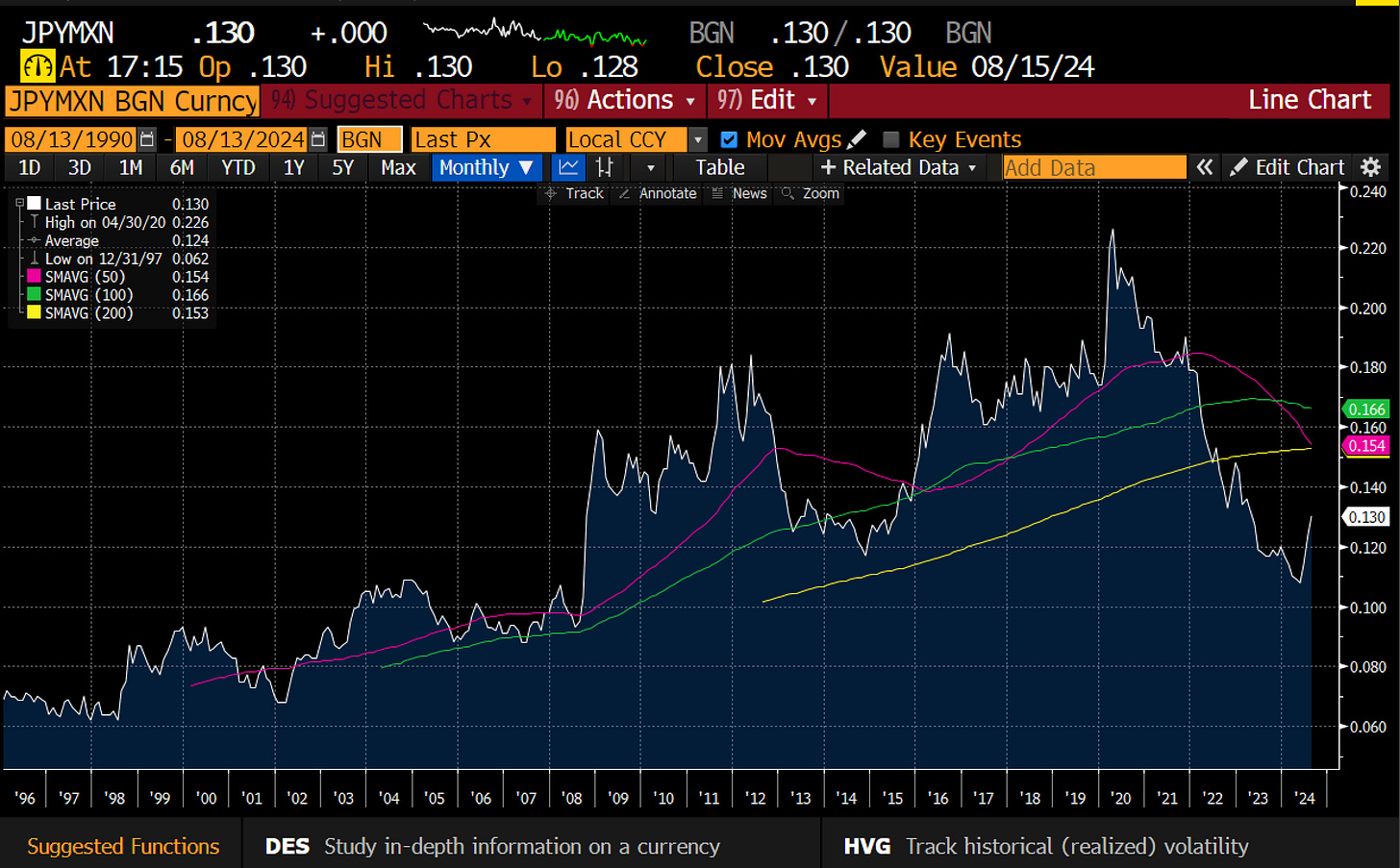Screen dimensions: 1400x868
Task: Click the green 0.166 axis value tag
Action: click(1365, 409)
